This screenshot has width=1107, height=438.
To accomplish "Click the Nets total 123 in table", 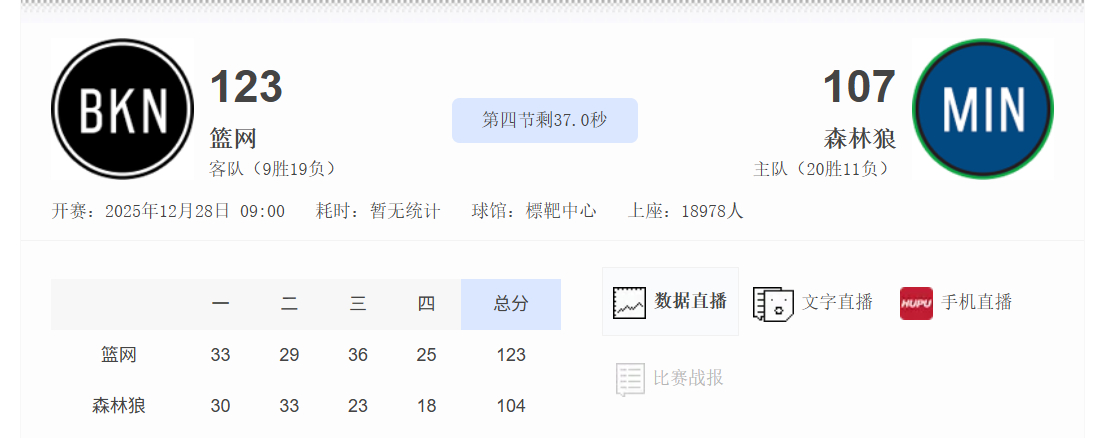I will pos(511,355).
